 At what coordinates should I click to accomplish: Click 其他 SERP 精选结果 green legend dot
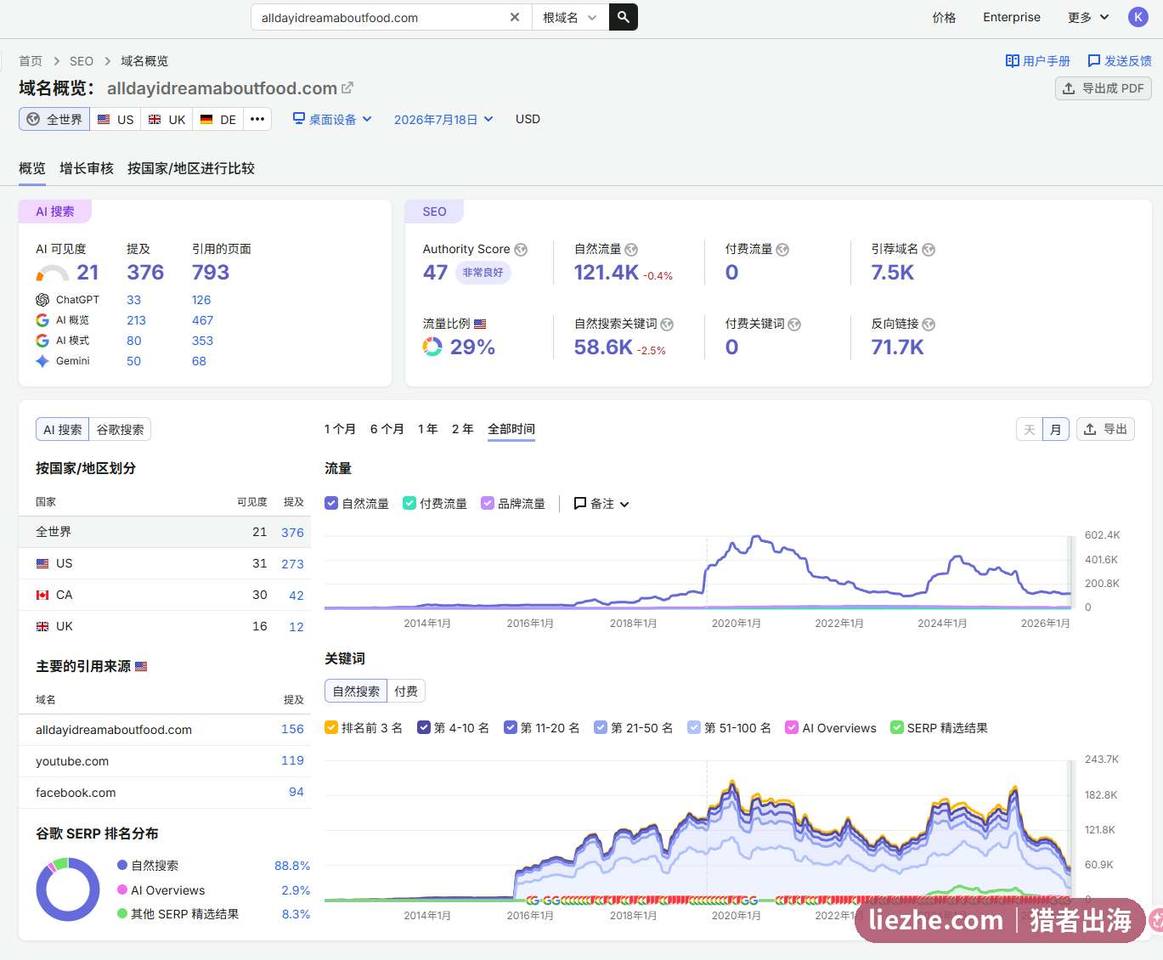[x=122, y=914]
